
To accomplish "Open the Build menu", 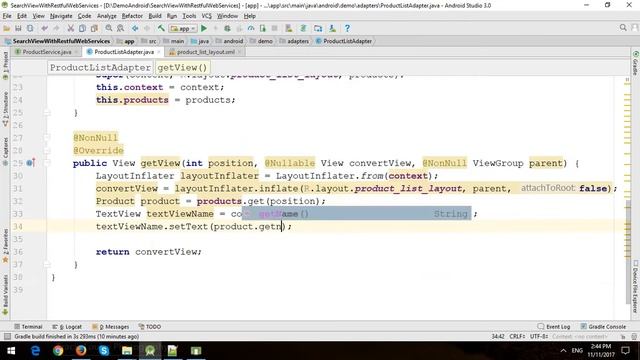I will click(x=155, y=16).
